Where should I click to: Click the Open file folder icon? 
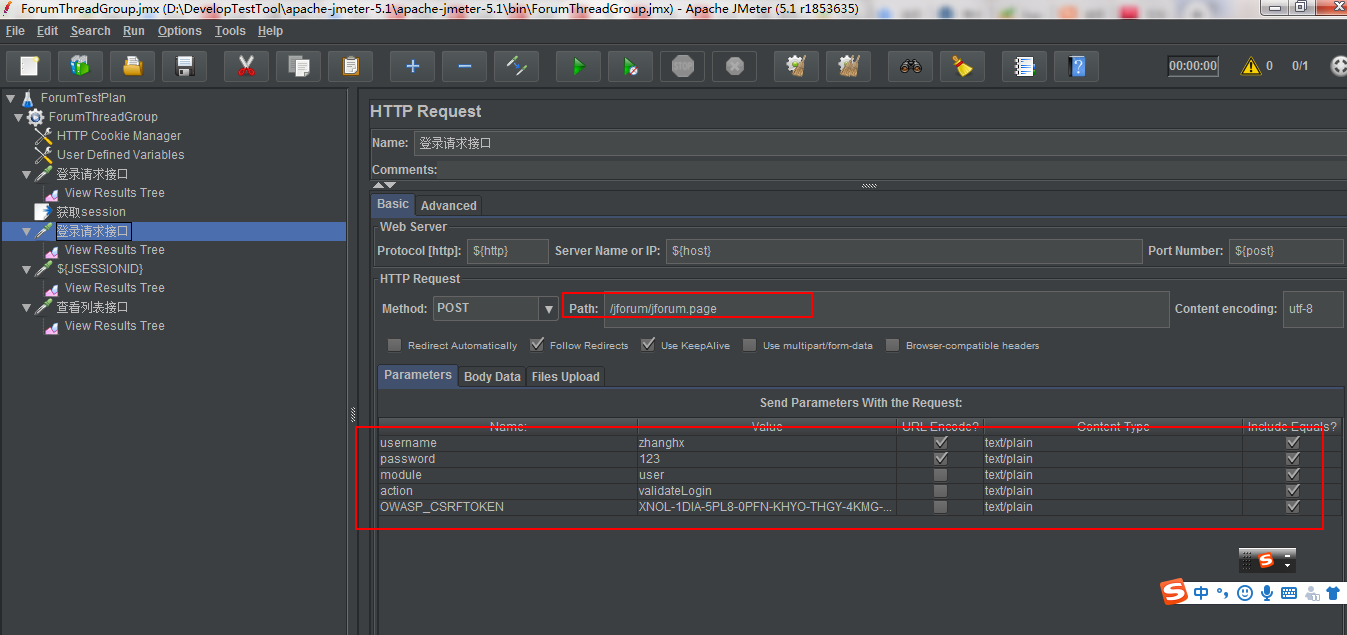point(132,66)
